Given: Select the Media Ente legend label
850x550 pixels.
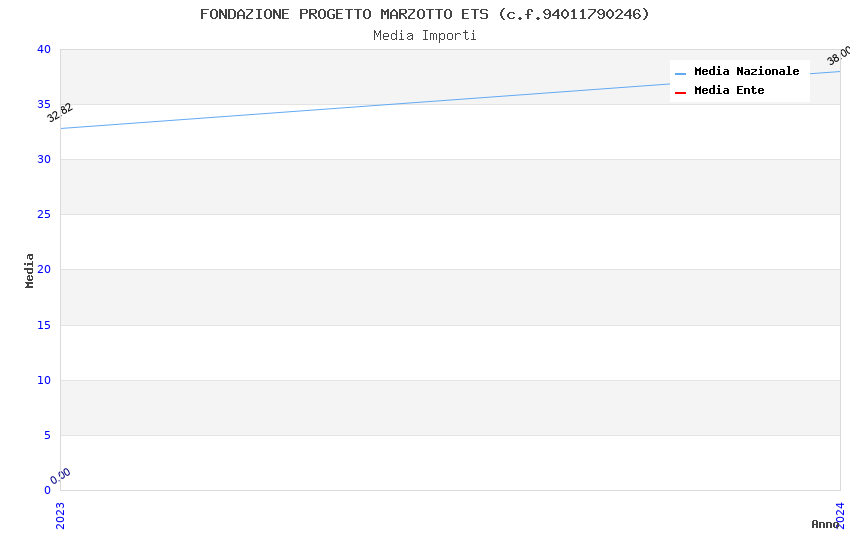Looking at the screenshot, I should [x=729, y=91].
